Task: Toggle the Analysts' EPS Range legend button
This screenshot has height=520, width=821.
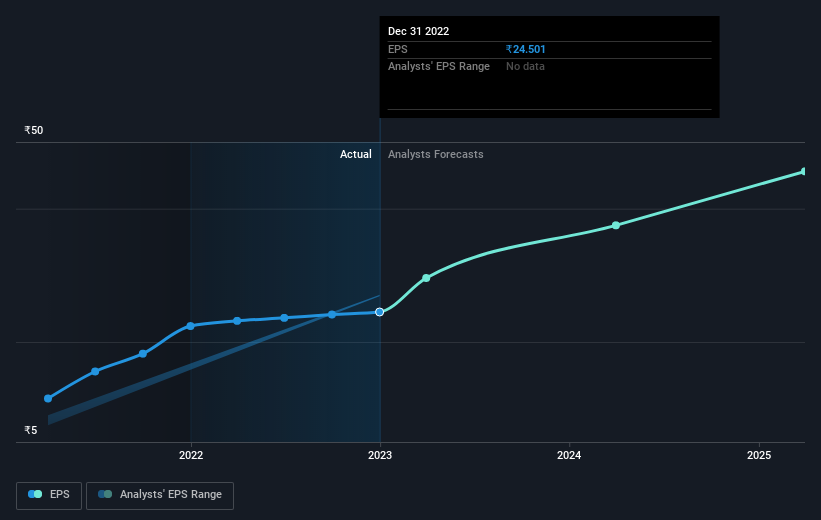Action: pos(160,495)
